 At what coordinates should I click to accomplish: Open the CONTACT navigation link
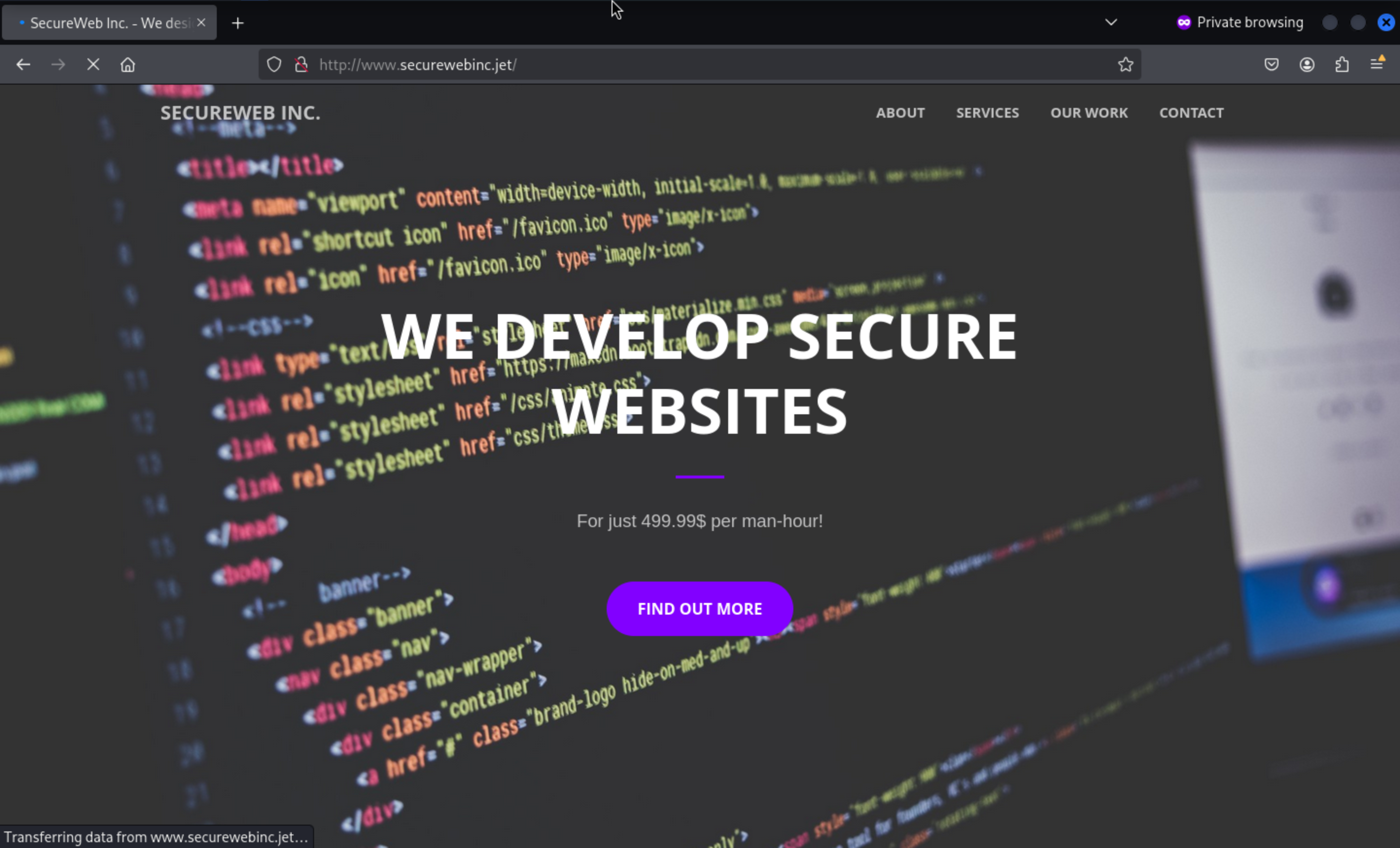(x=1191, y=113)
